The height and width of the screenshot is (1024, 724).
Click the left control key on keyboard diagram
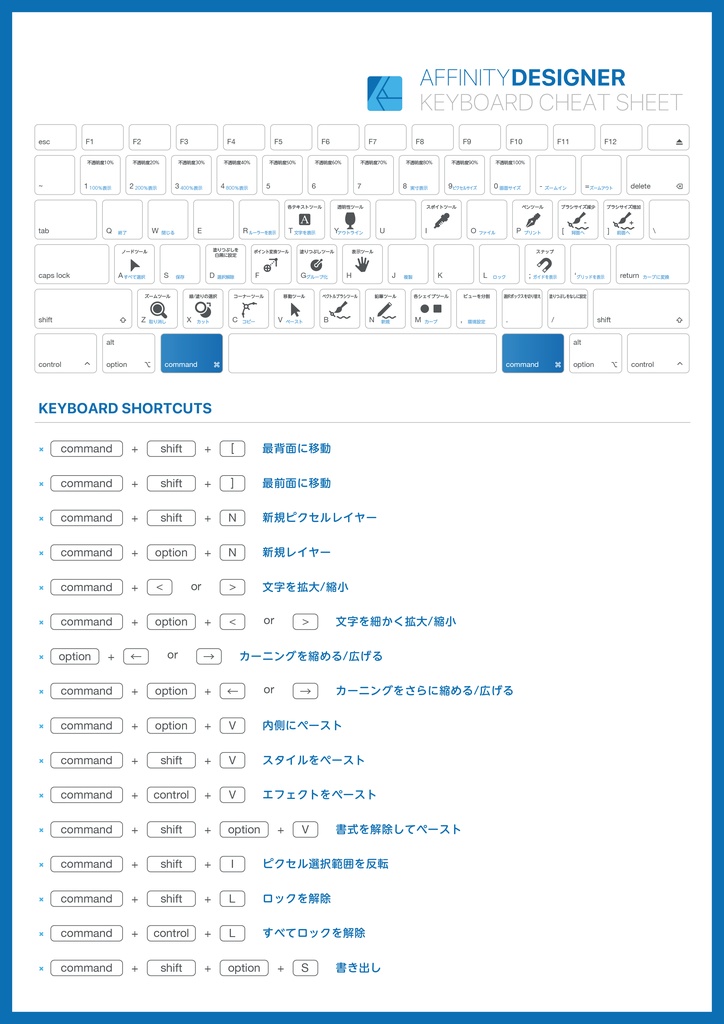65,353
